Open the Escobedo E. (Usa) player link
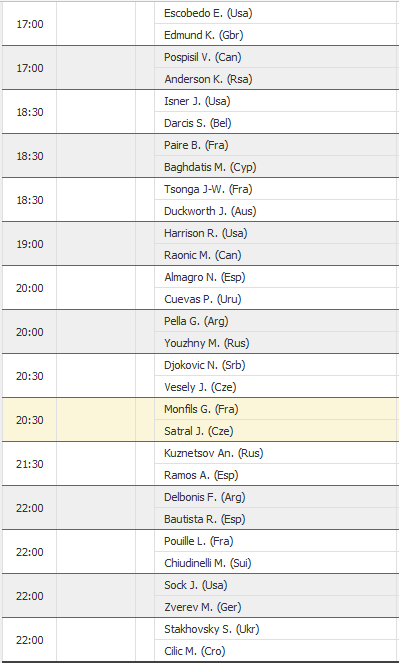 [x=208, y=13]
